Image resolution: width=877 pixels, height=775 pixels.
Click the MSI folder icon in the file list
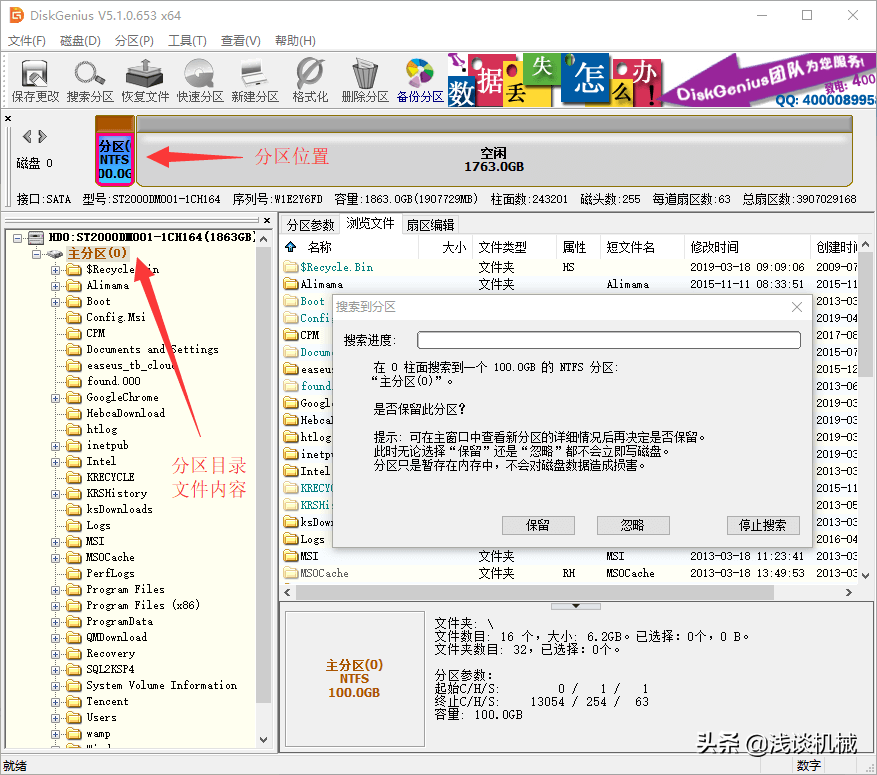(x=291, y=556)
